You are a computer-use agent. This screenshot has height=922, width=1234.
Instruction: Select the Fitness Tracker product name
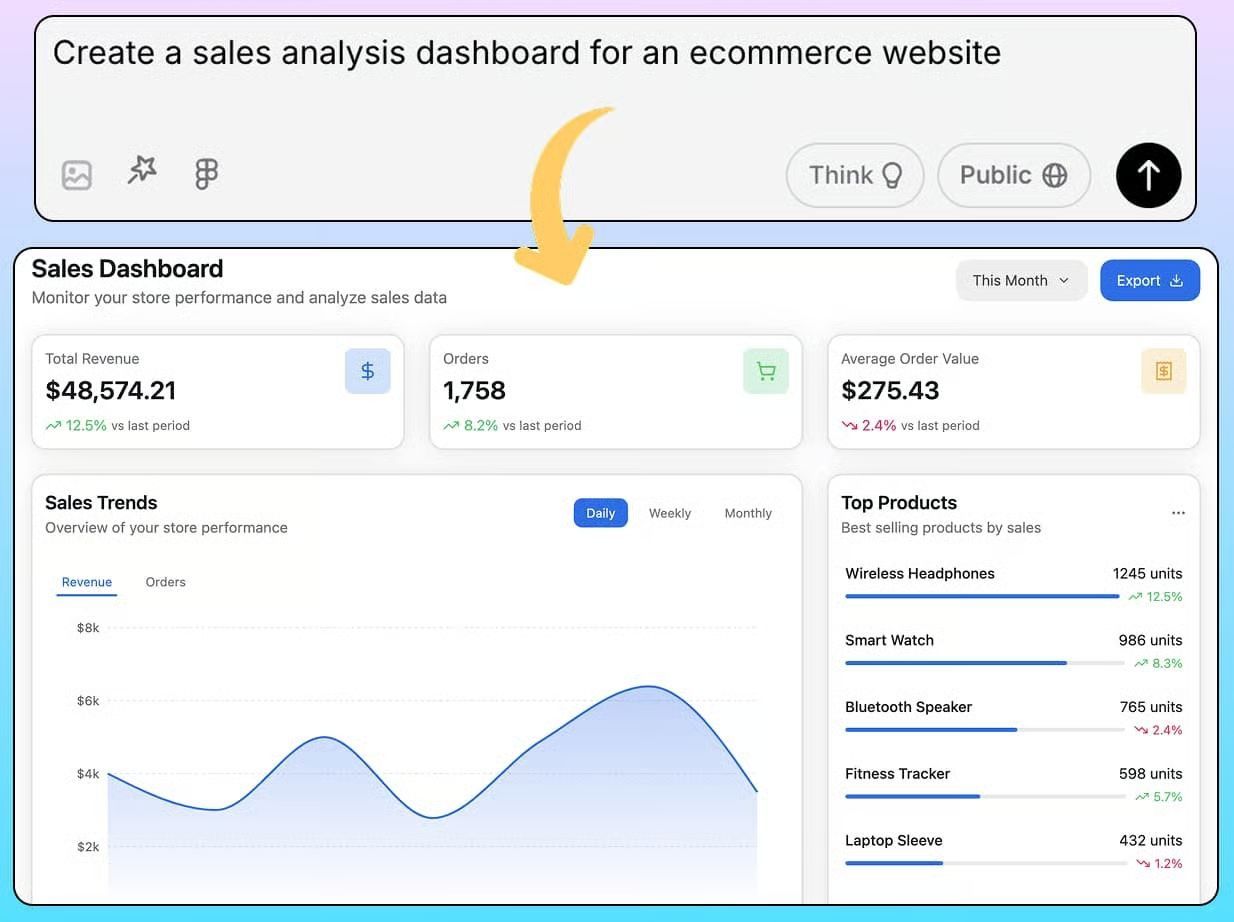point(897,774)
